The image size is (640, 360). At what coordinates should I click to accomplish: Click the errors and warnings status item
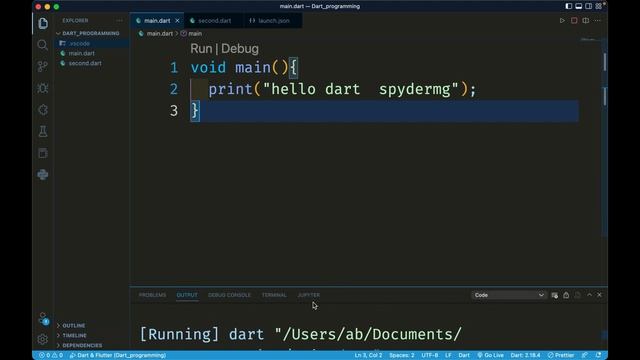[x=51, y=355]
